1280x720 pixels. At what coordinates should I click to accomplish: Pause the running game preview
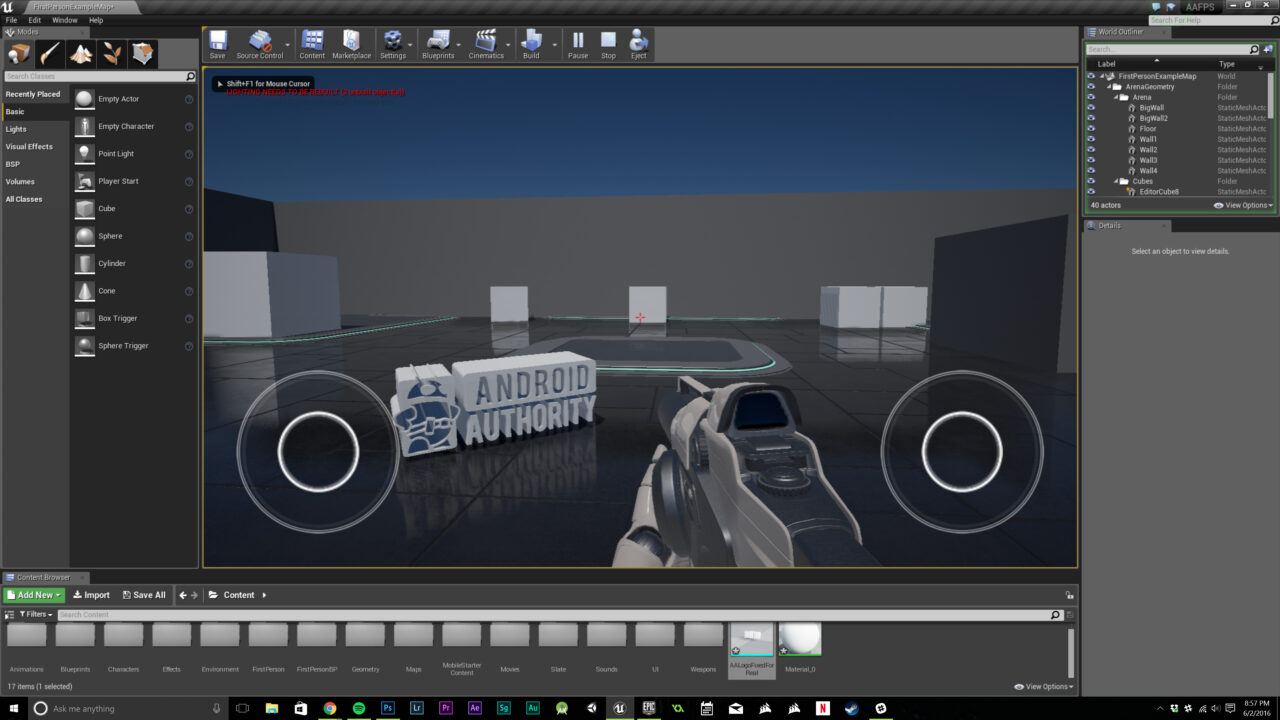[x=578, y=42]
